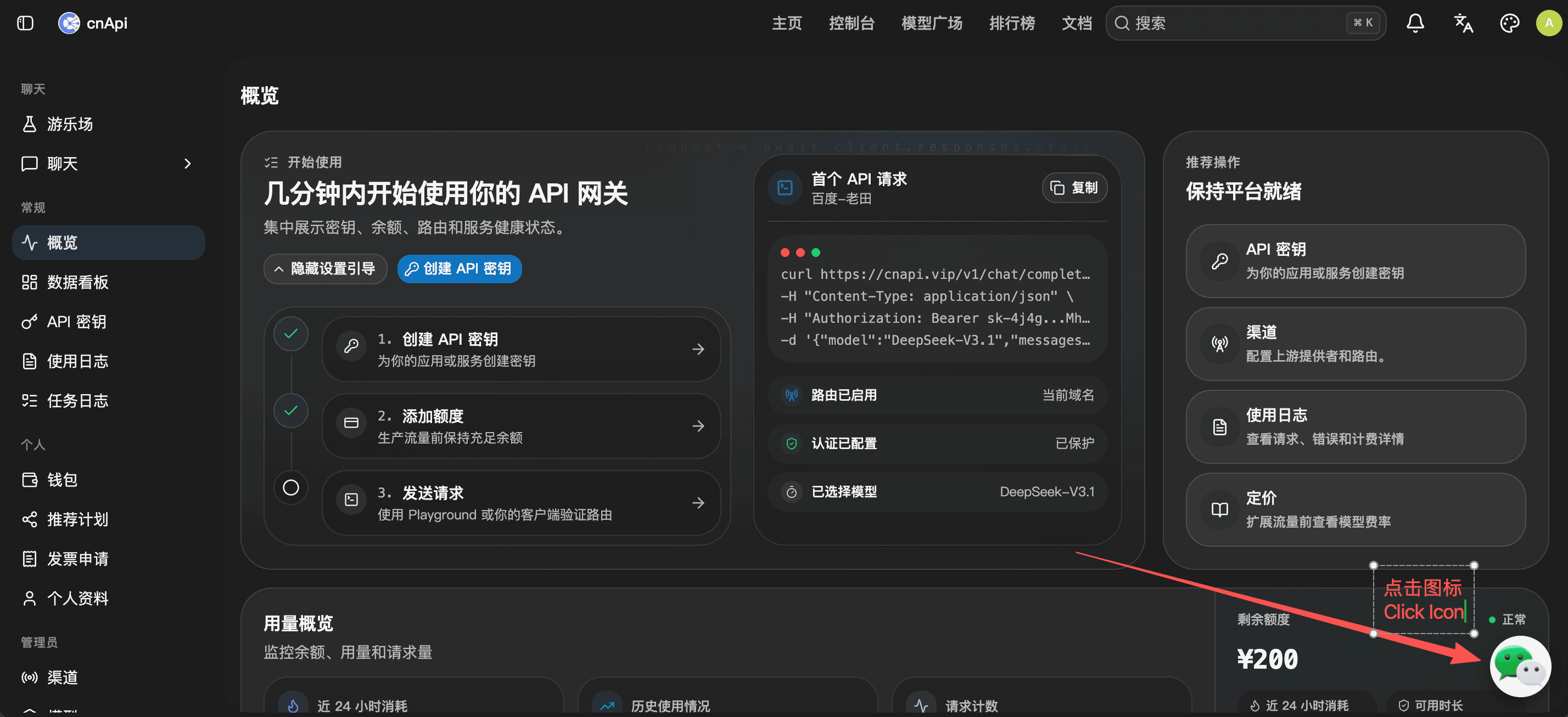
Task: Open 发票申请 in the sidebar
Action: (108, 559)
